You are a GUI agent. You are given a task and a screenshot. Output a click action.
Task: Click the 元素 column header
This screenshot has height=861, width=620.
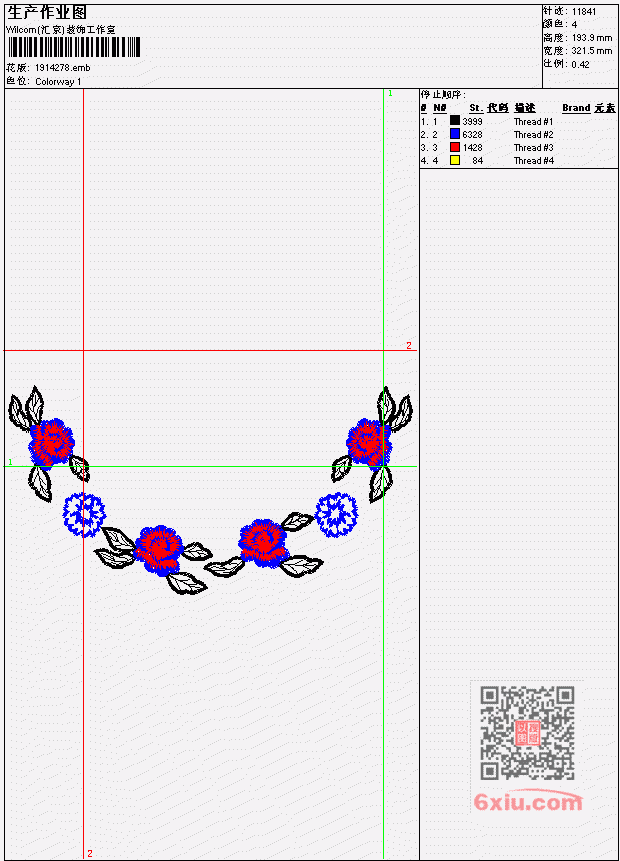tap(605, 108)
